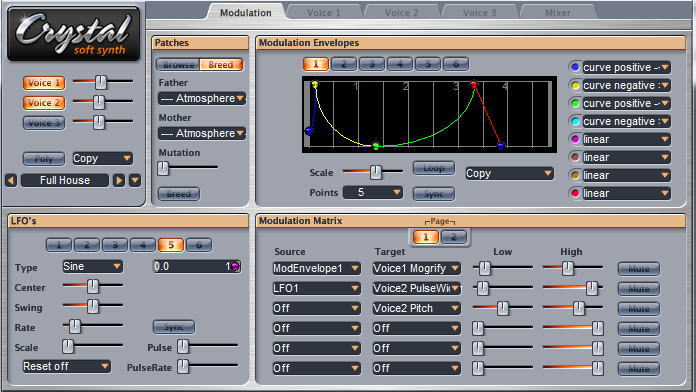Open the Mother patch dropdown
This screenshot has width=696, height=392.
(202, 133)
